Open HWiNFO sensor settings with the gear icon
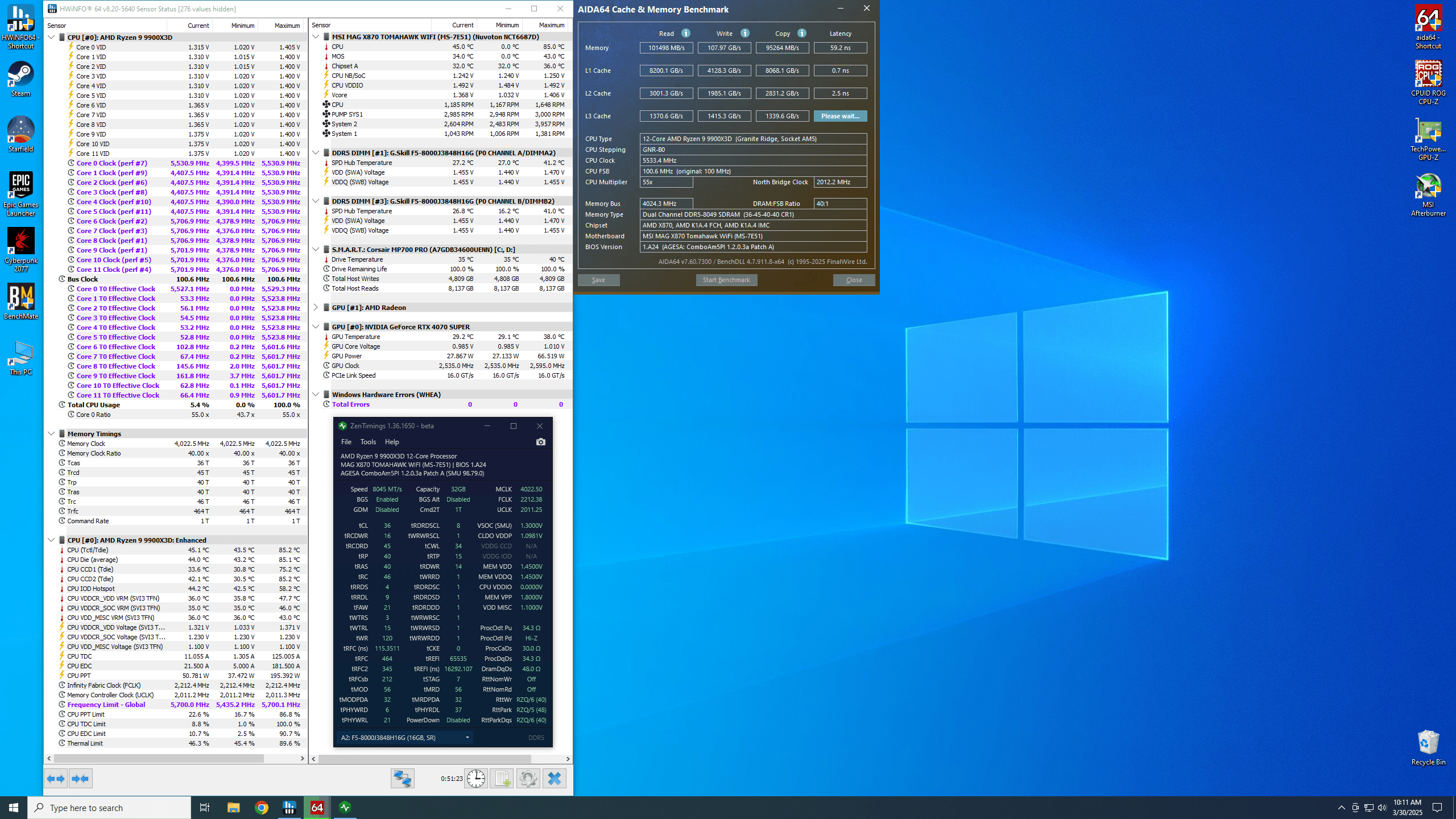 pyautogui.click(x=528, y=778)
